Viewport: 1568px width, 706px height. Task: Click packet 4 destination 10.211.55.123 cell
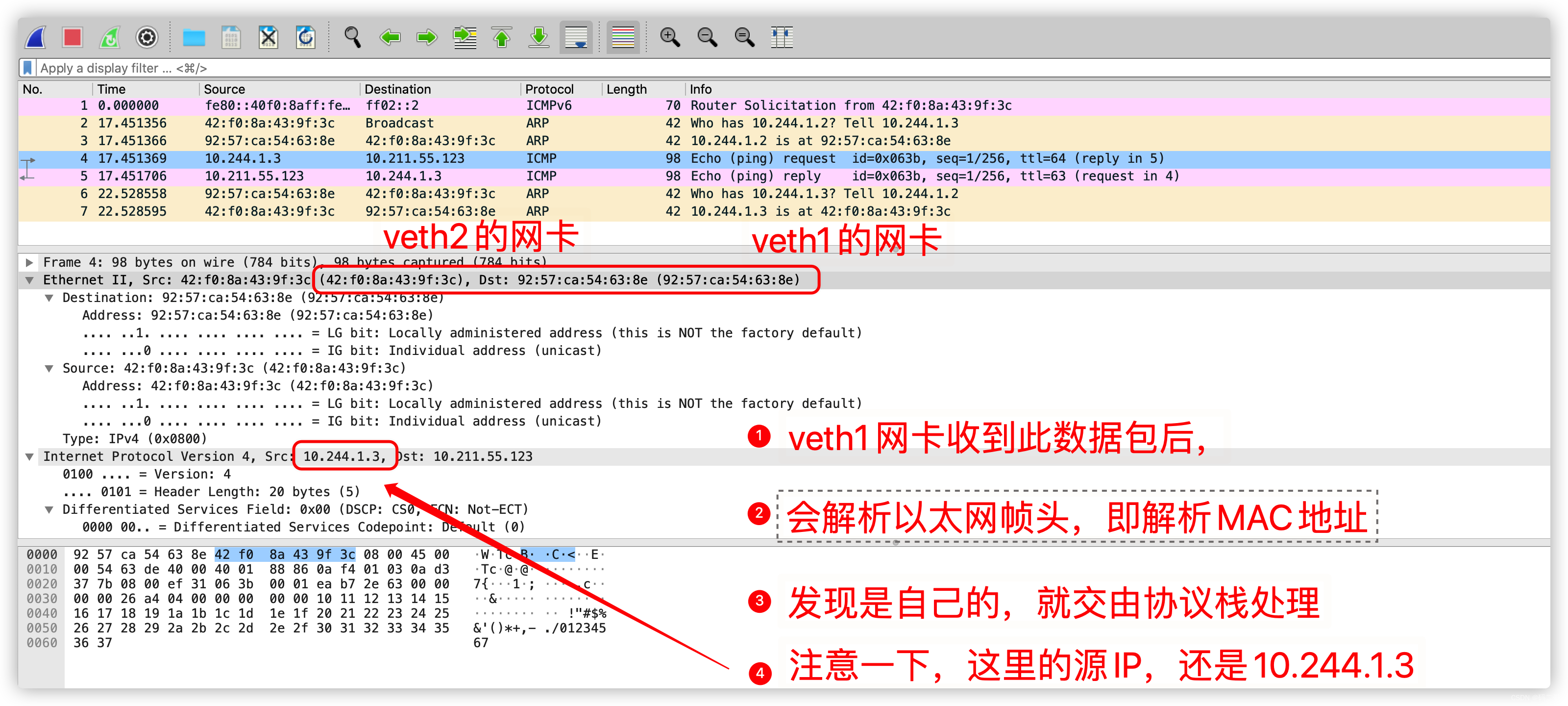pyautogui.click(x=415, y=158)
